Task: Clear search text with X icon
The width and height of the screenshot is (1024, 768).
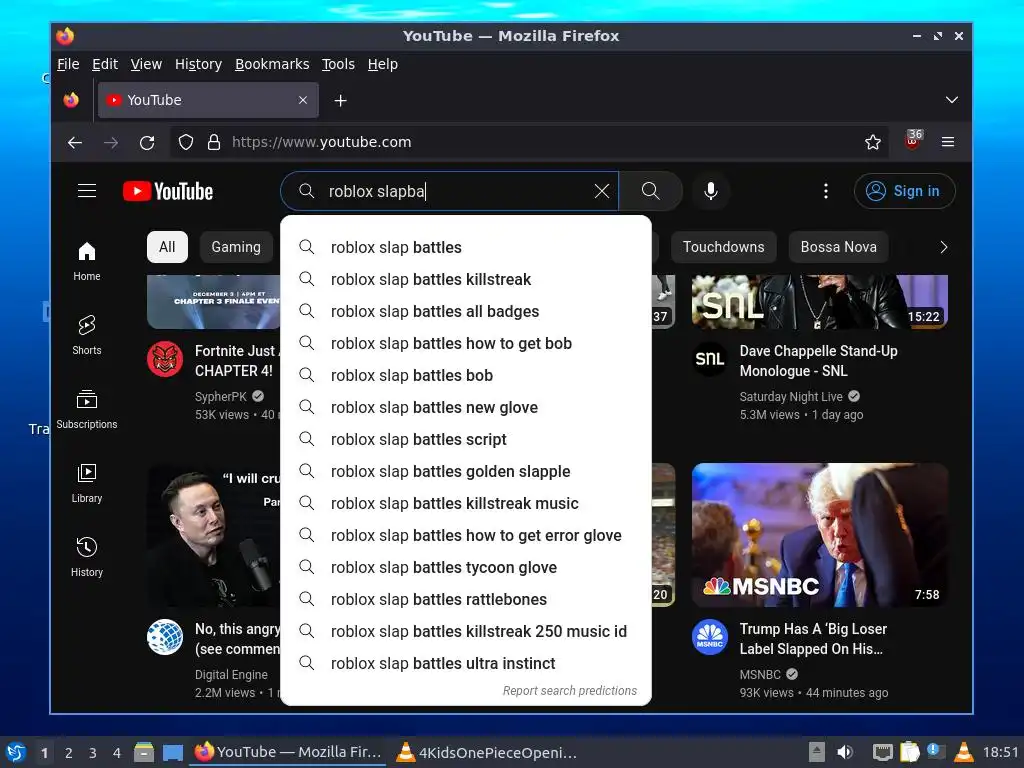Action: [x=601, y=191]
